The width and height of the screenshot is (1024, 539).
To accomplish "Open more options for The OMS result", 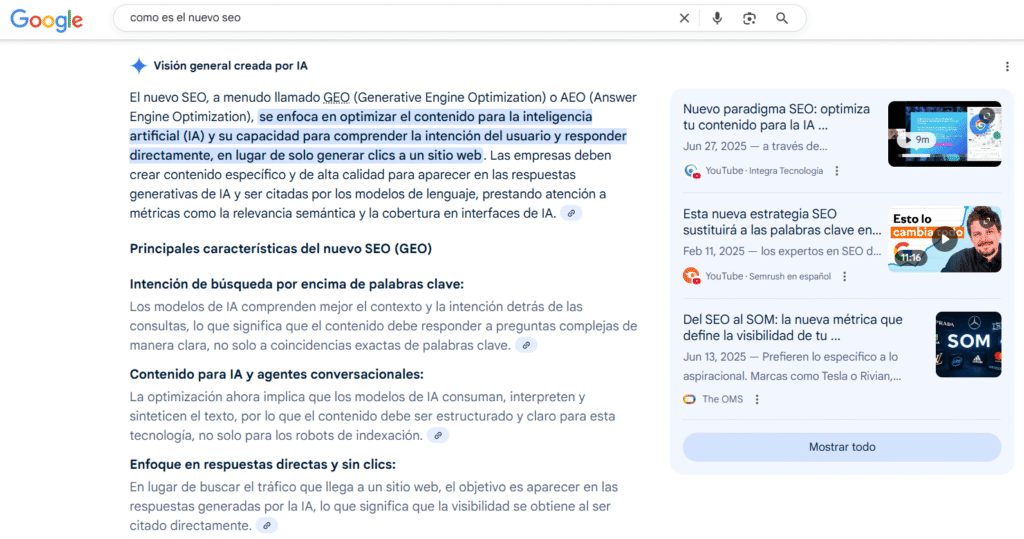I will (757, 399).
